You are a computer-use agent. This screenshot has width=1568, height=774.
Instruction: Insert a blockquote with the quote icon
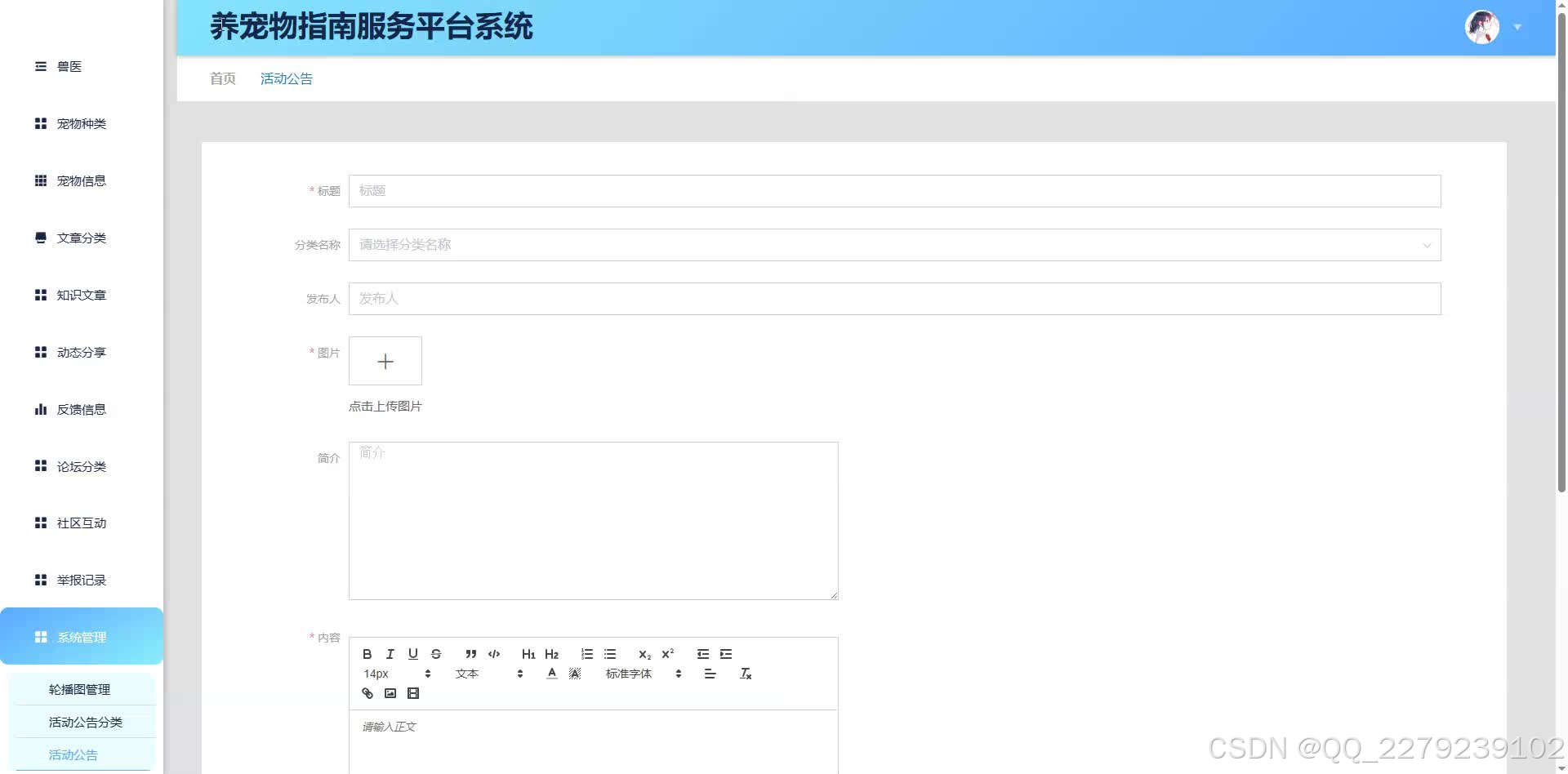[470, 654]
